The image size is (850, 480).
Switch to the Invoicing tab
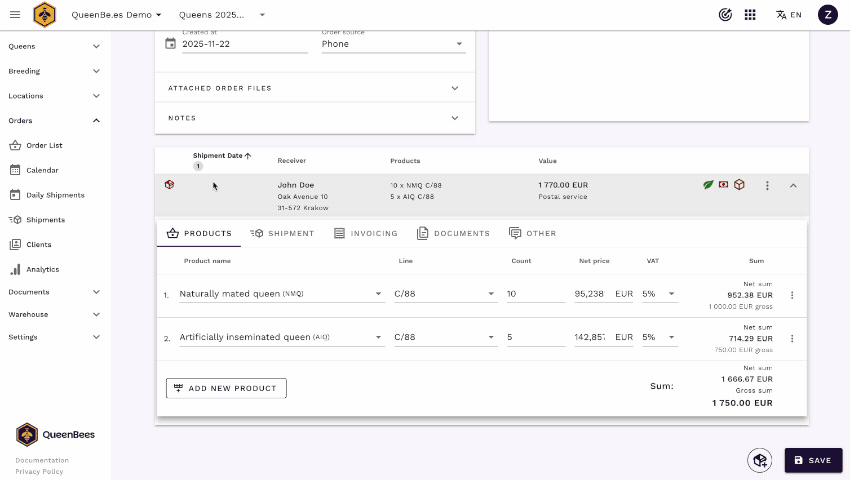(x=365, y=233)
